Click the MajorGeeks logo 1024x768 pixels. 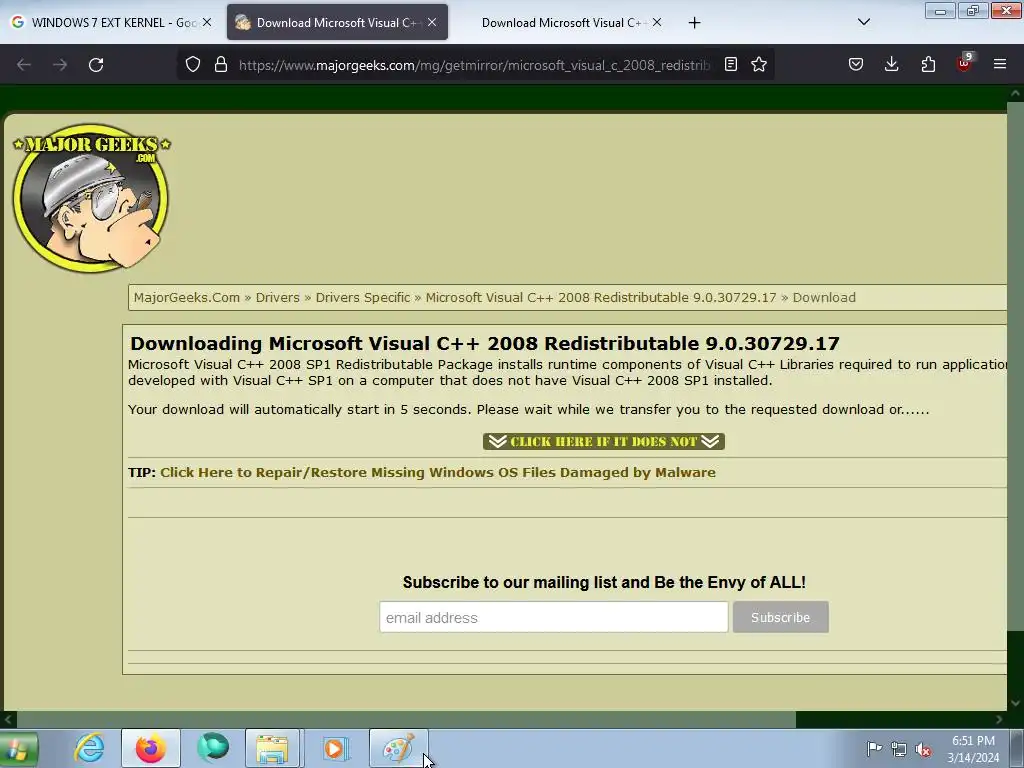click(91, 197)
